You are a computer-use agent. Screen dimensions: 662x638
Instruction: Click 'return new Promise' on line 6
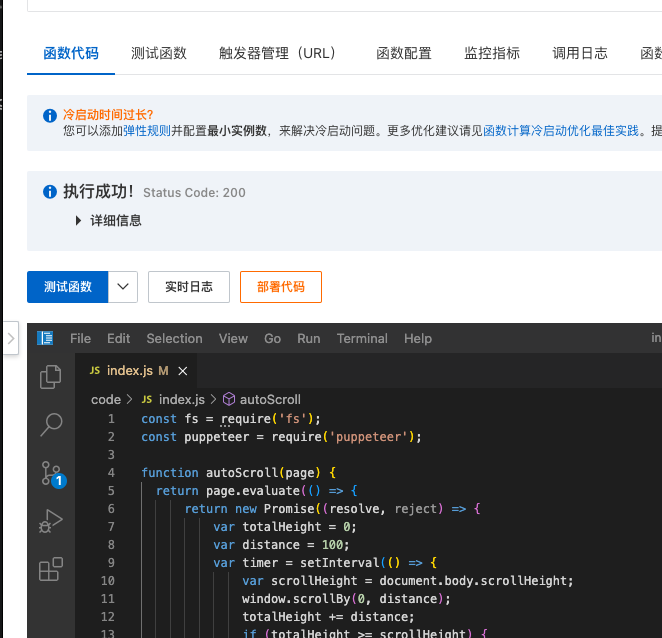click(250, 508)
